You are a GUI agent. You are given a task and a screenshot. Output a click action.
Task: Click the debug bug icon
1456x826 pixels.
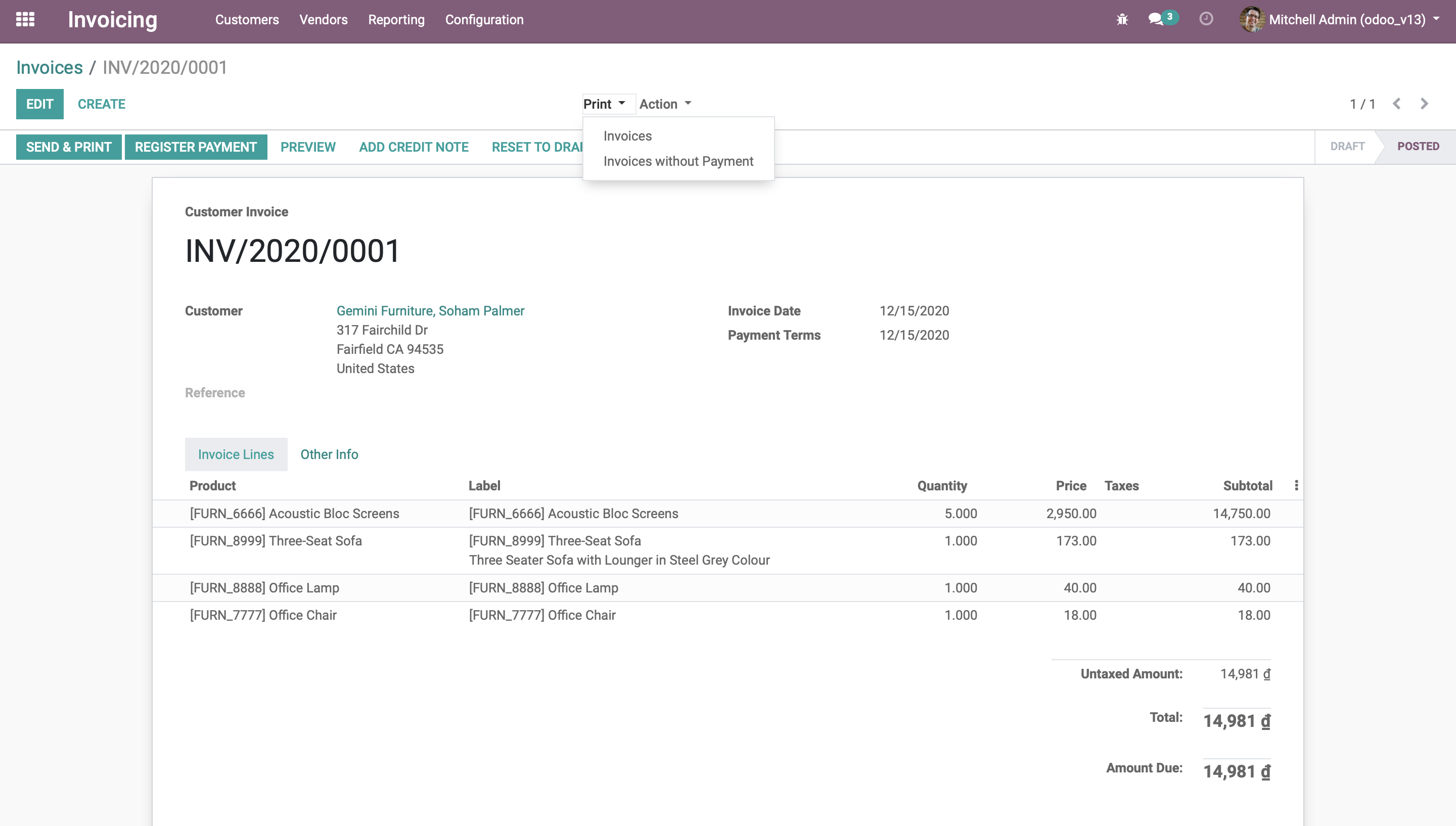1122,19
